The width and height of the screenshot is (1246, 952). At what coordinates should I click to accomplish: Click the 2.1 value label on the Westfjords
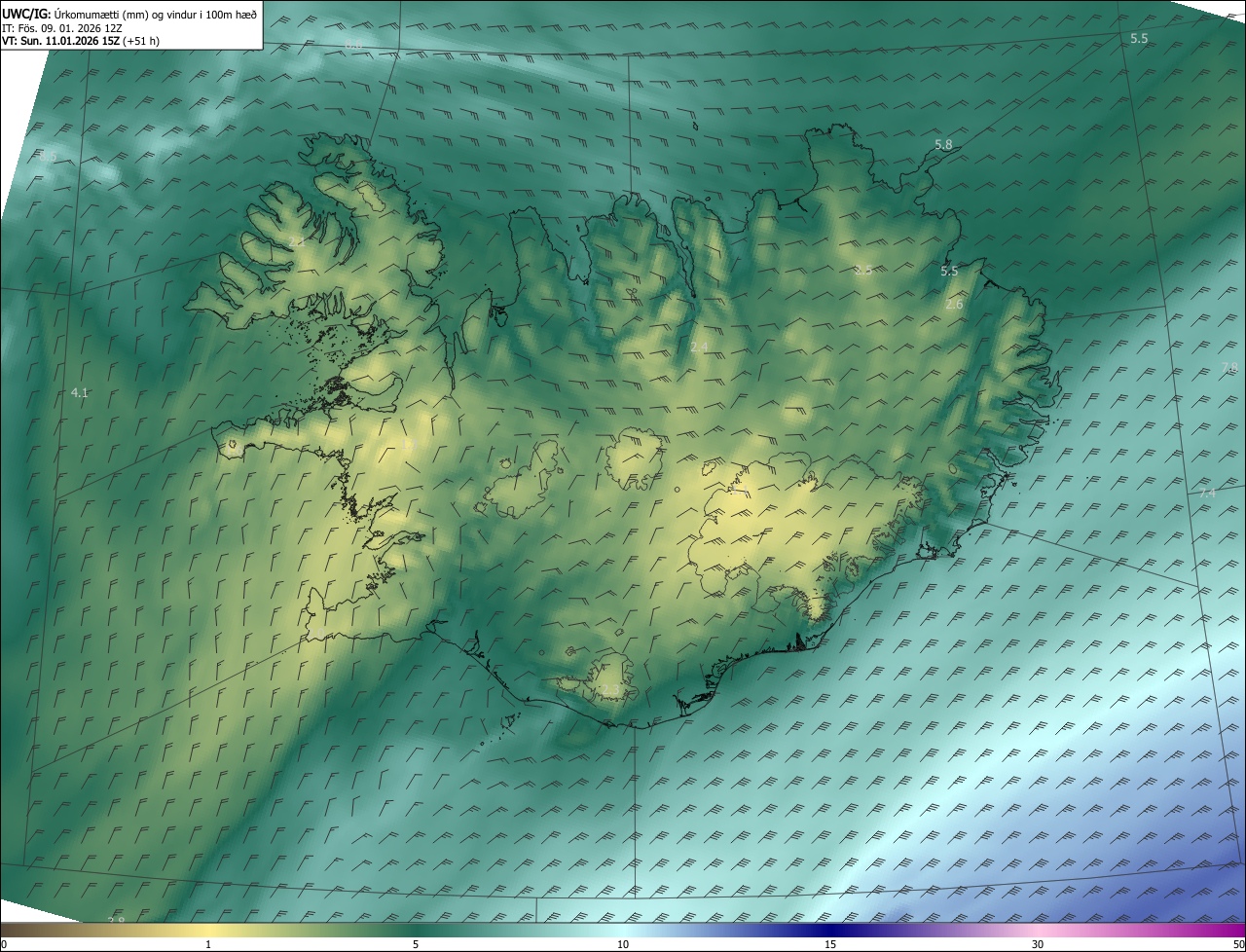pos(297,241)
